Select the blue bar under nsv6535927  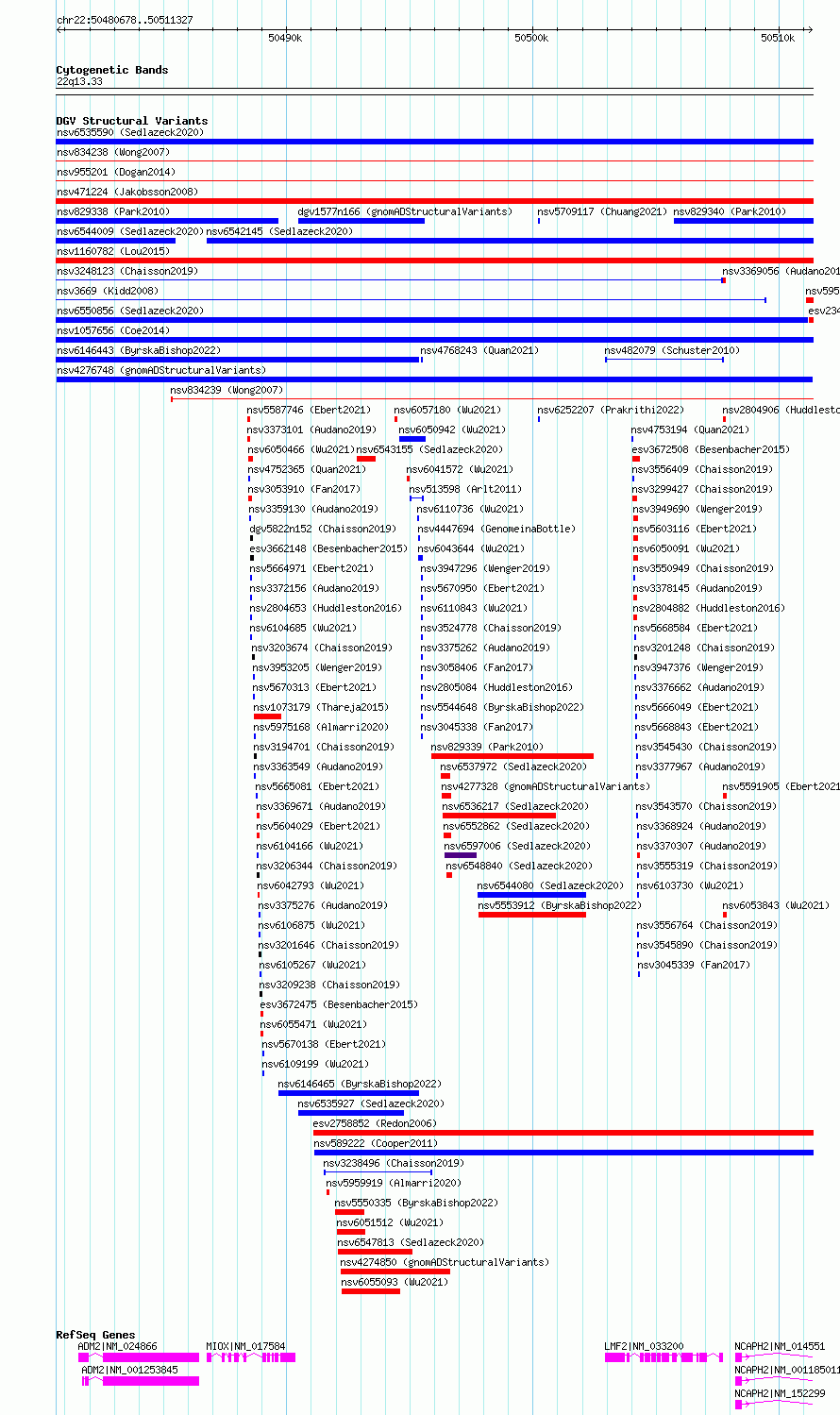[x=351, y=1113]
